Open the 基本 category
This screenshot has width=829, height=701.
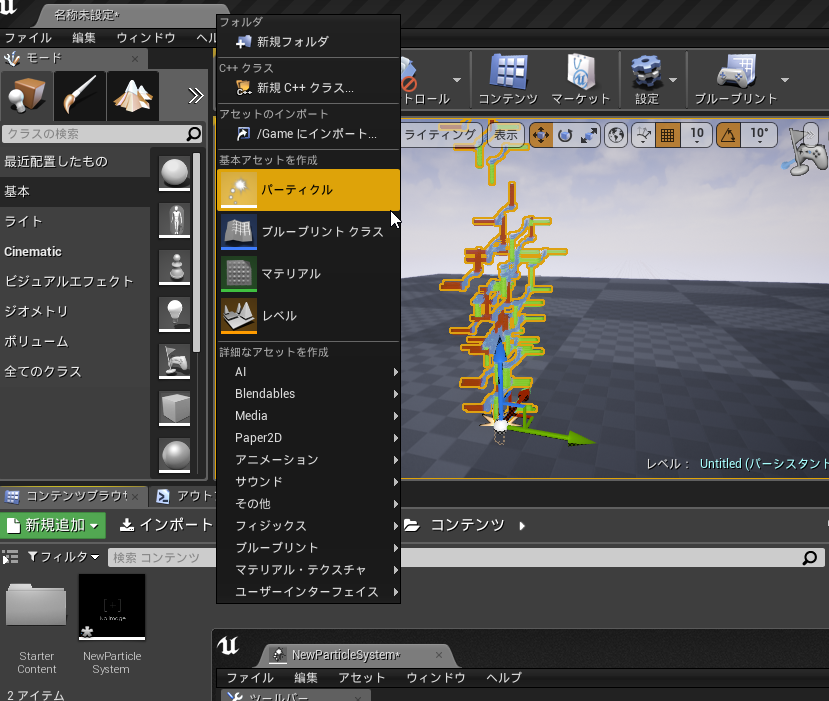[x=75, y=191]
